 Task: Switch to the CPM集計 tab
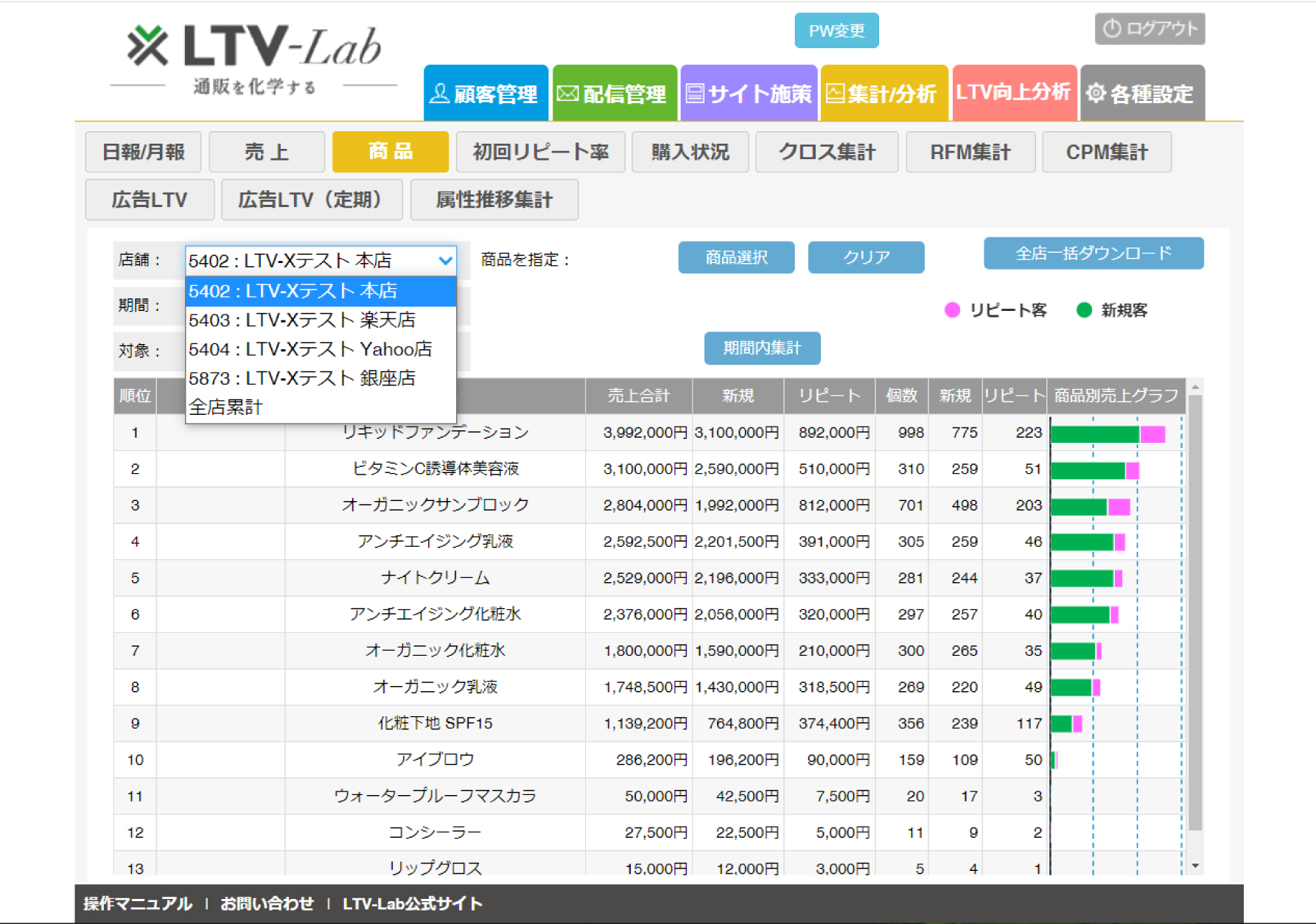coord(1107,152)
